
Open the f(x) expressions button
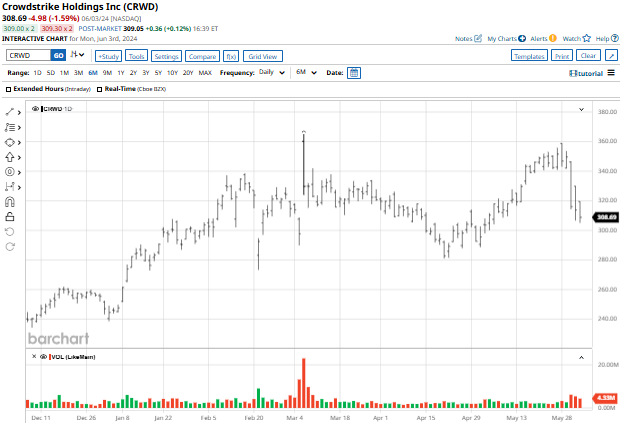click(x=231, y=56)
